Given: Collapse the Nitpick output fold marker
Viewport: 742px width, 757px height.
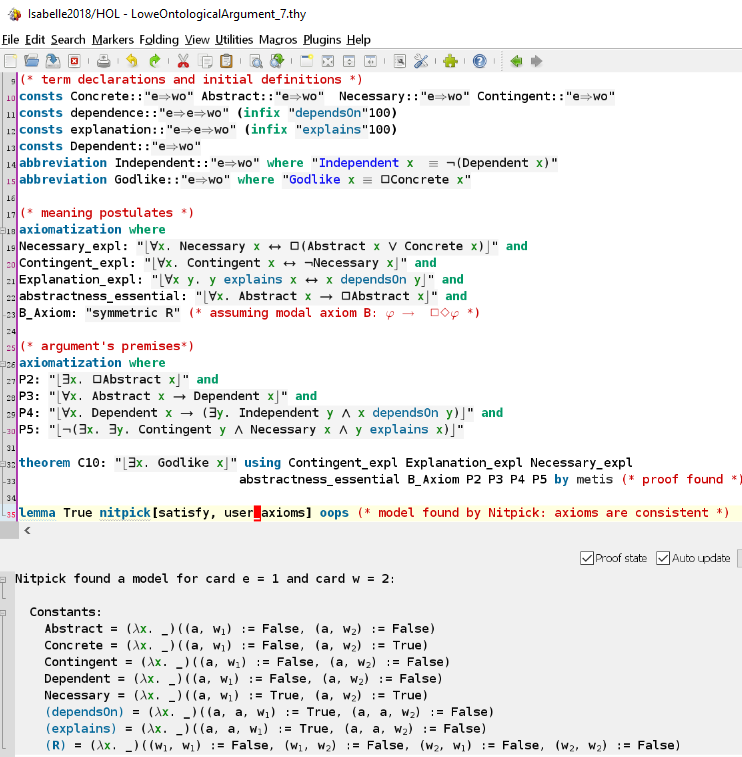Looking at the screenshot, I should pos(3,579).
